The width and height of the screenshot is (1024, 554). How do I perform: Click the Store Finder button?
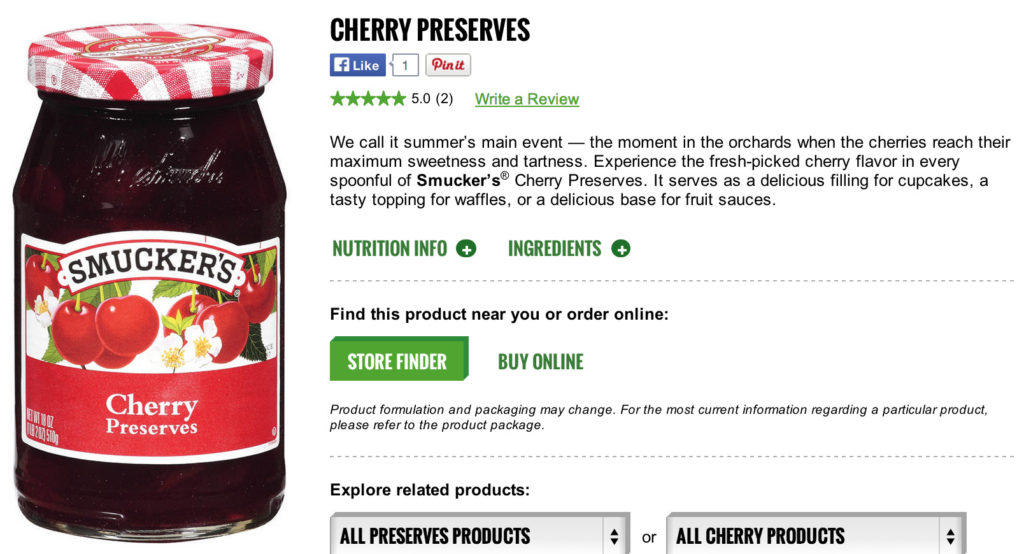tap(399, 359)
